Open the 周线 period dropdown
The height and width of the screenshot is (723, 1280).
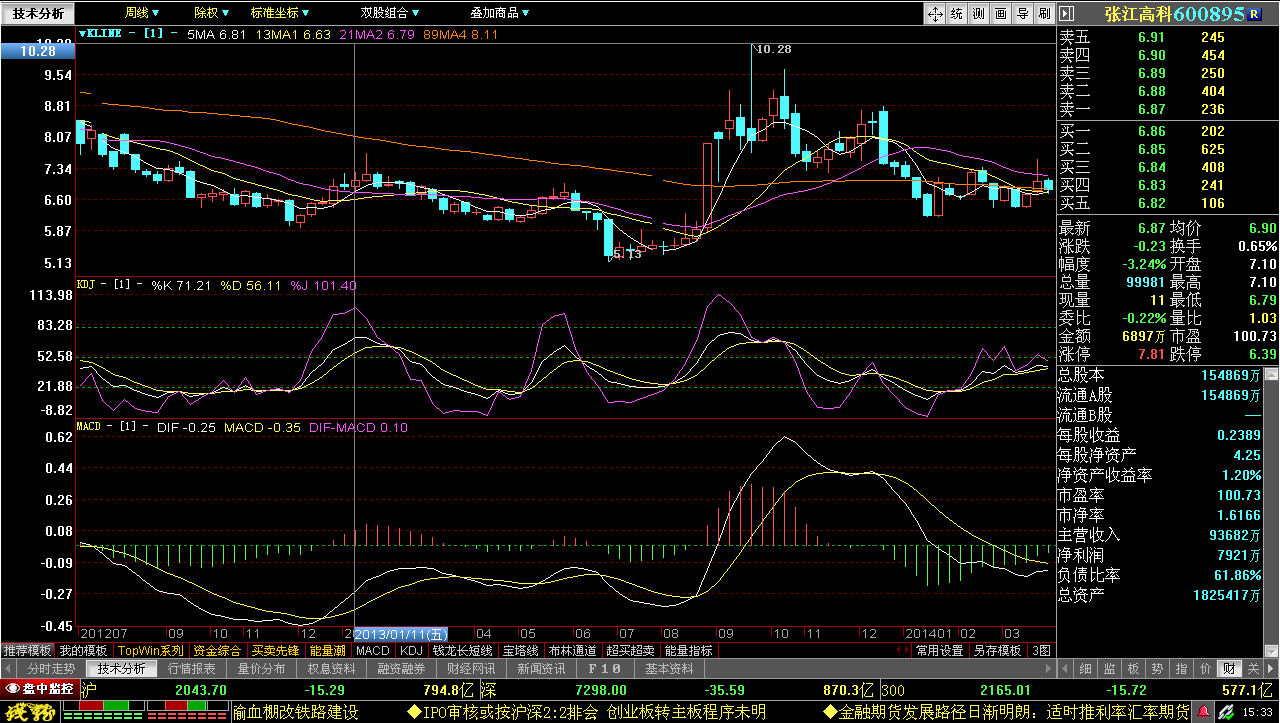click(x=142, y=13)
